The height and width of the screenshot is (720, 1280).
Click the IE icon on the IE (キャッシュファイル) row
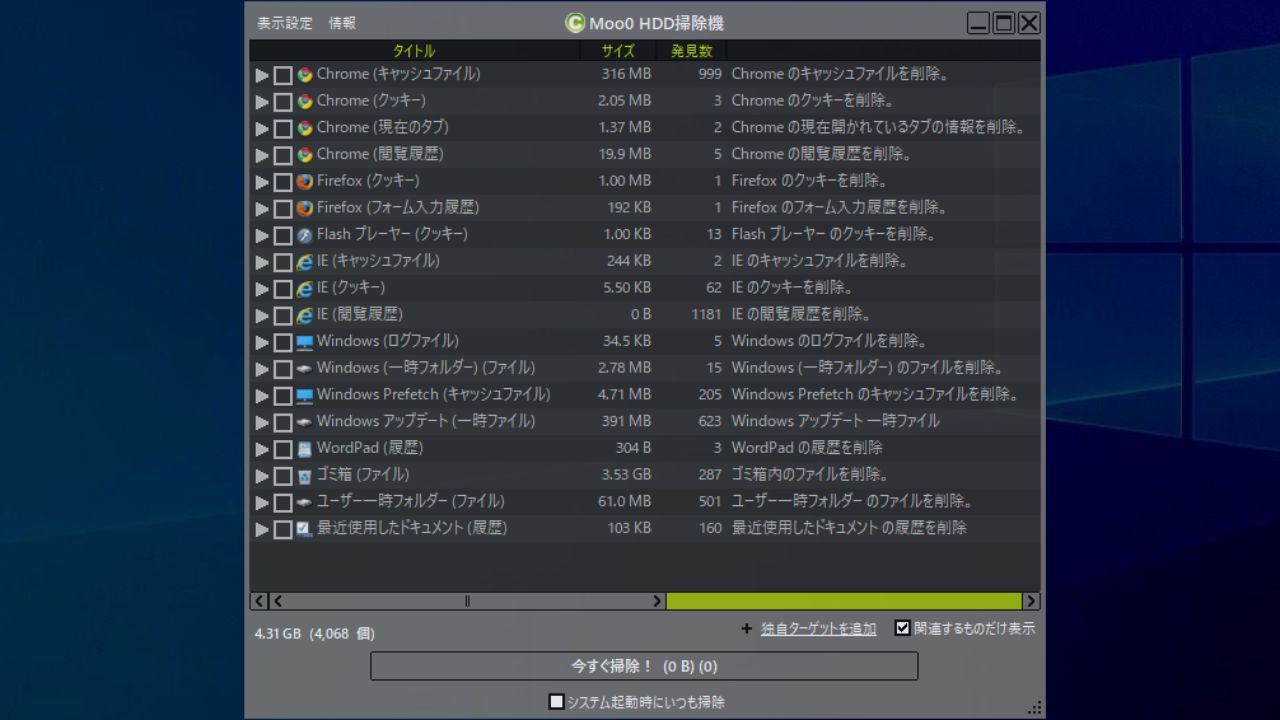[305, 261]
